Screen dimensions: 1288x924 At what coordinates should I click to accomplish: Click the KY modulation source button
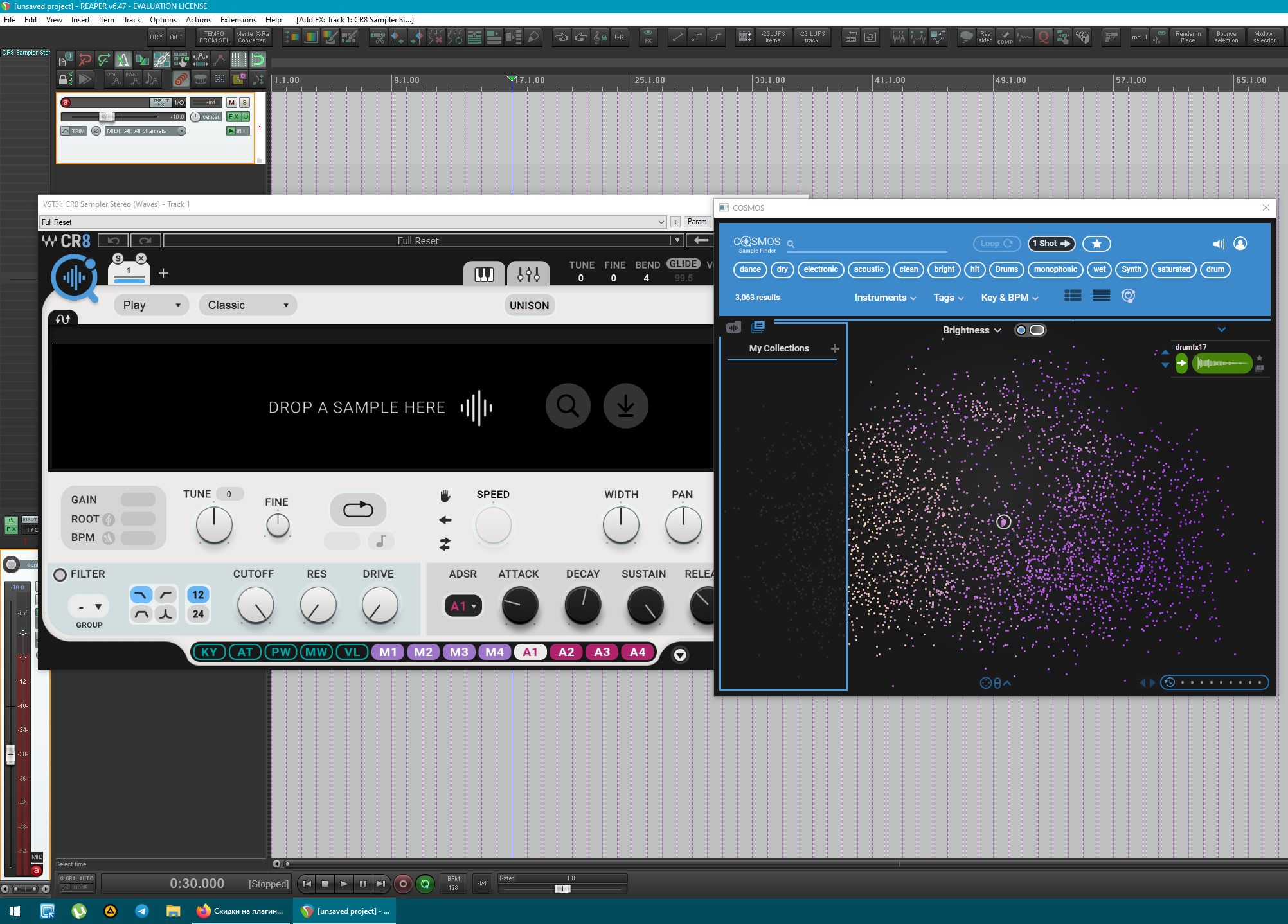click(209, 652)
